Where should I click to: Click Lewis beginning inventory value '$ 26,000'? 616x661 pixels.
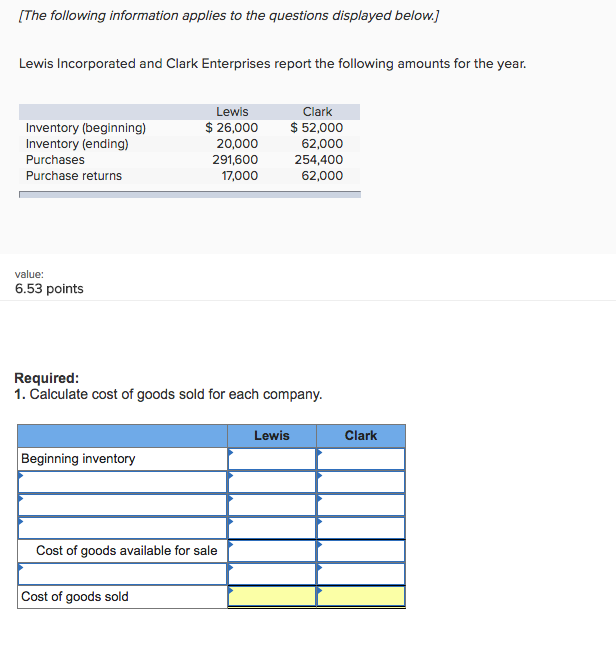tap(231, 128)
